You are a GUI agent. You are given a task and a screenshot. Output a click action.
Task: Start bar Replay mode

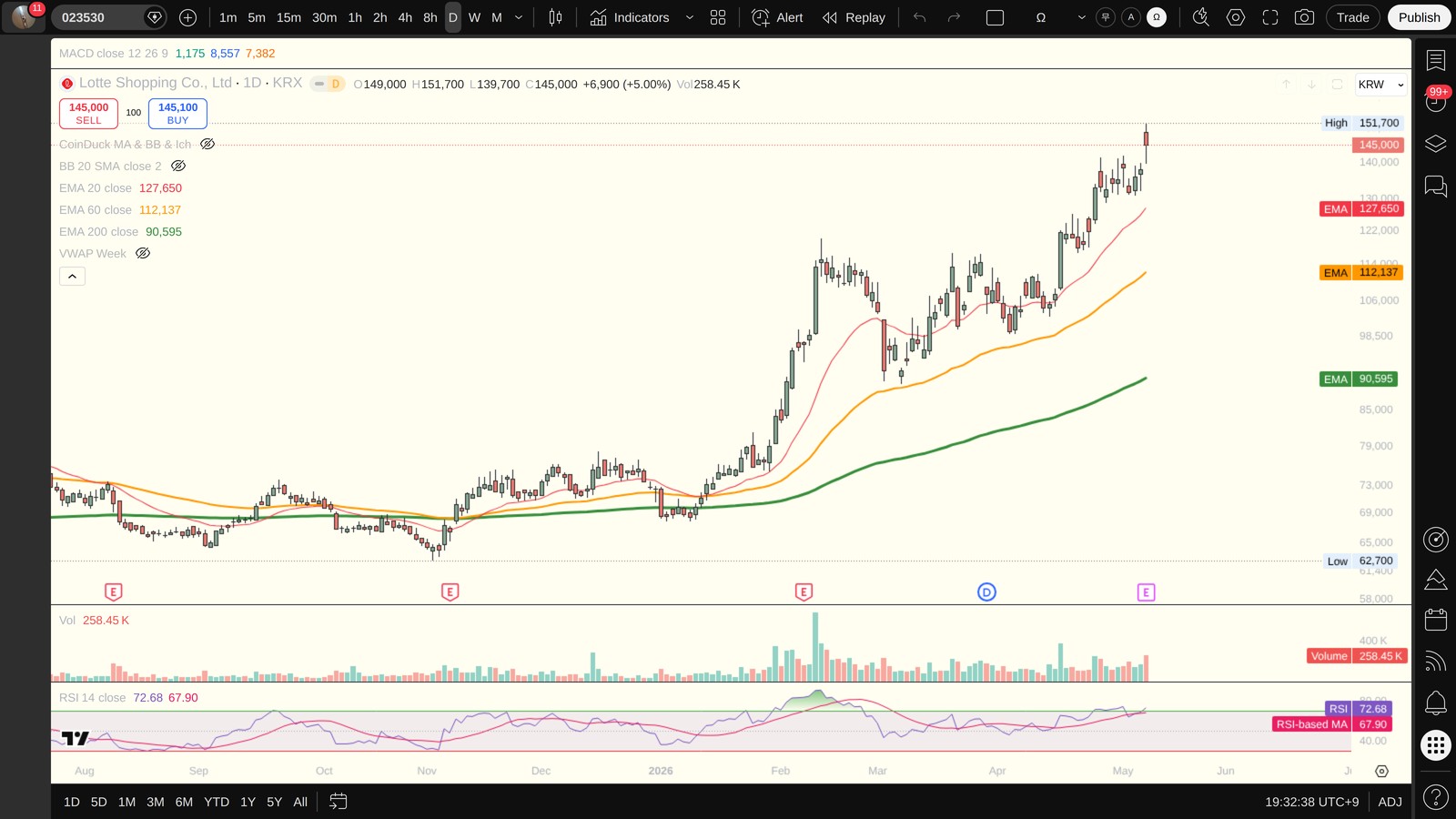(854, 17)
